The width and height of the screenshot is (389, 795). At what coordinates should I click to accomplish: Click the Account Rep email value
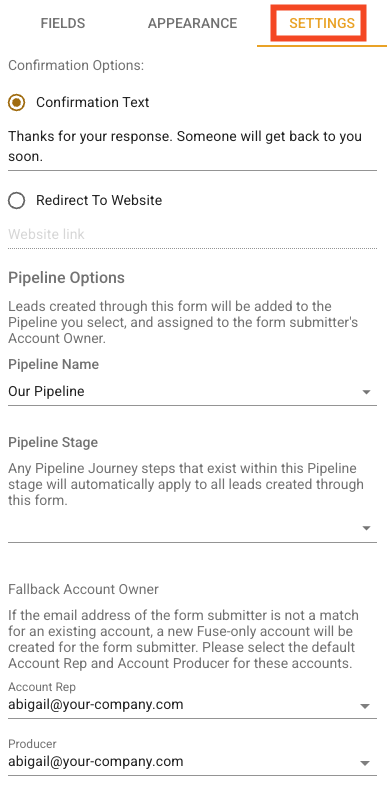click(x=96, y=705)
